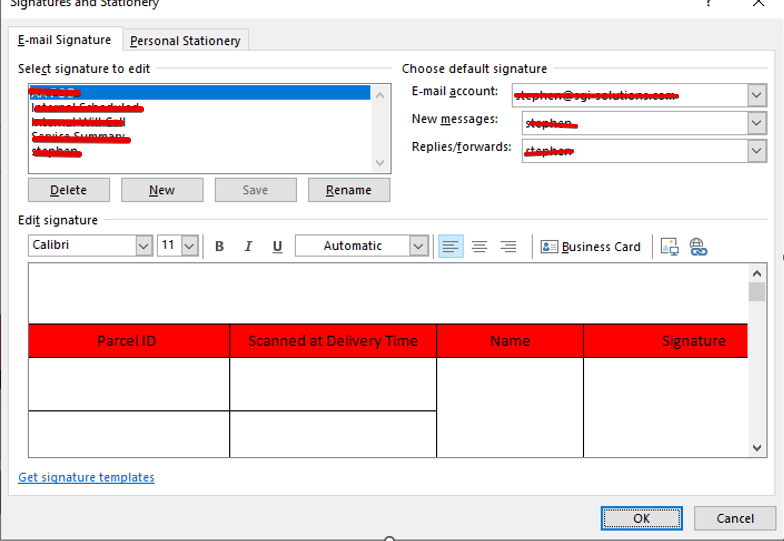Click the Scanned at Delivery Time header
Image resolution: width=784 pixels, height=541 pixels.
point(333,341)
